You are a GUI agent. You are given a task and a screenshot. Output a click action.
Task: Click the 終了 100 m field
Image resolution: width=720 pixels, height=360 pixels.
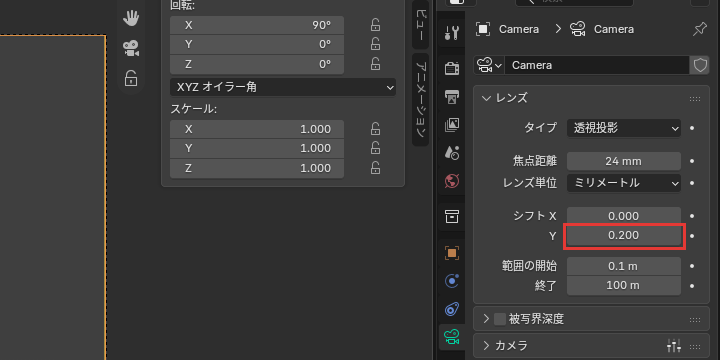point(624,286)
